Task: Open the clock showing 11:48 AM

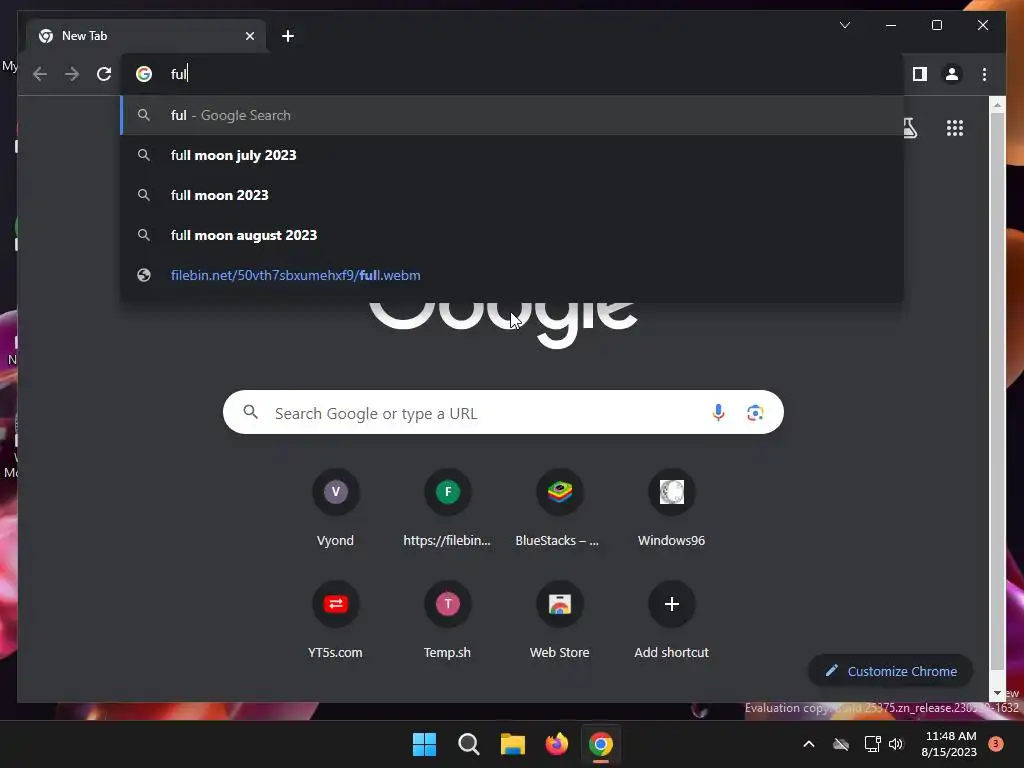Action: pyautogui.click(x=950, y=744)
